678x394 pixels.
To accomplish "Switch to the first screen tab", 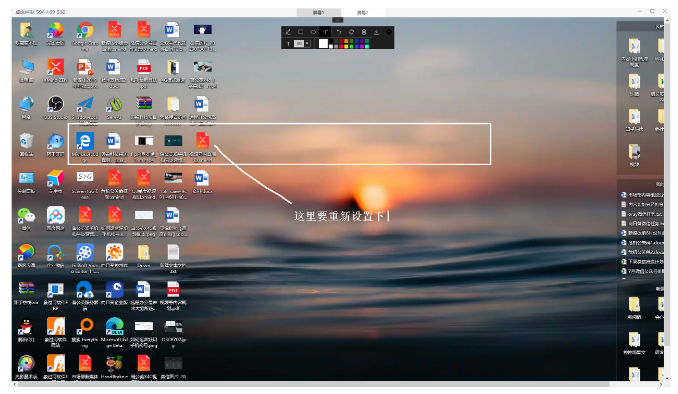I will (319, 12).
